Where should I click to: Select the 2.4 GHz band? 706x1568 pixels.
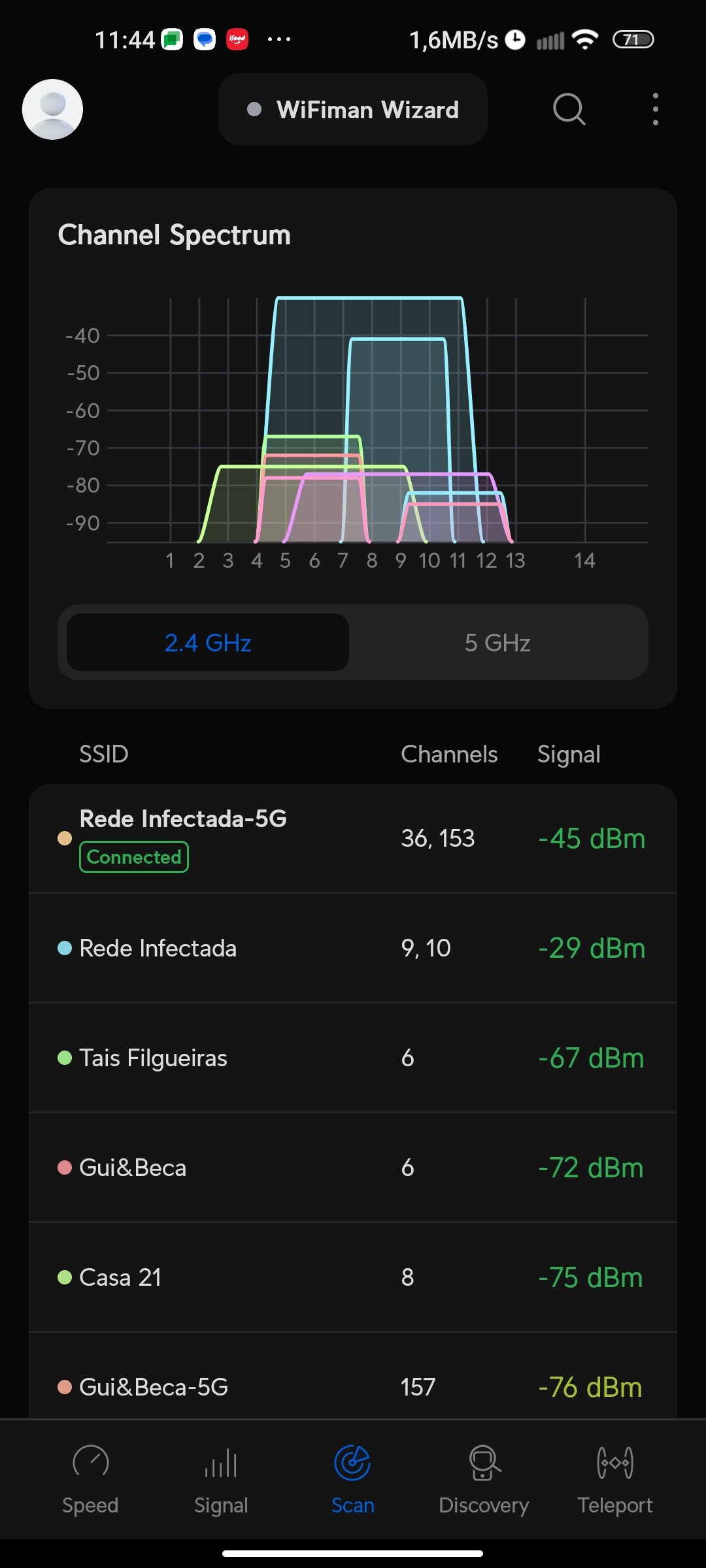[x=208, y=643]
